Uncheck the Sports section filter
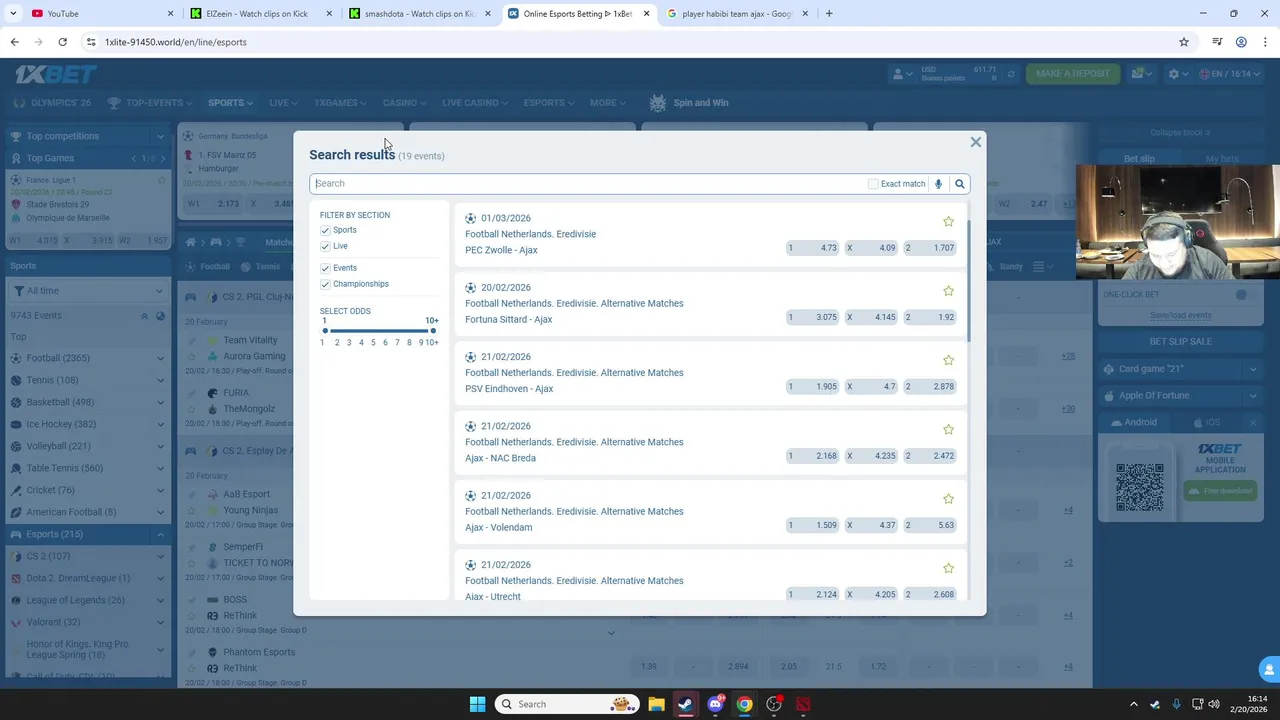1280x720 pixels. pos(325,230)
